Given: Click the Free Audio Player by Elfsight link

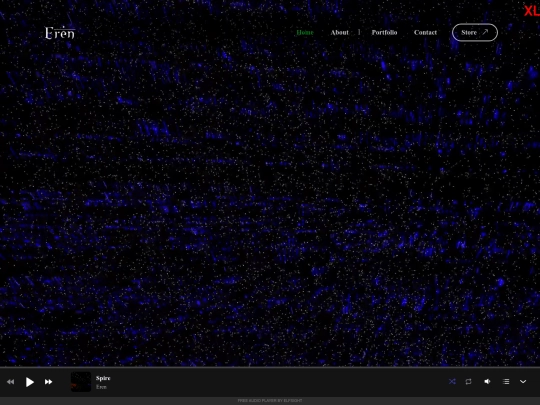Looking at the screenshot, I should click(x=270, y=401).
